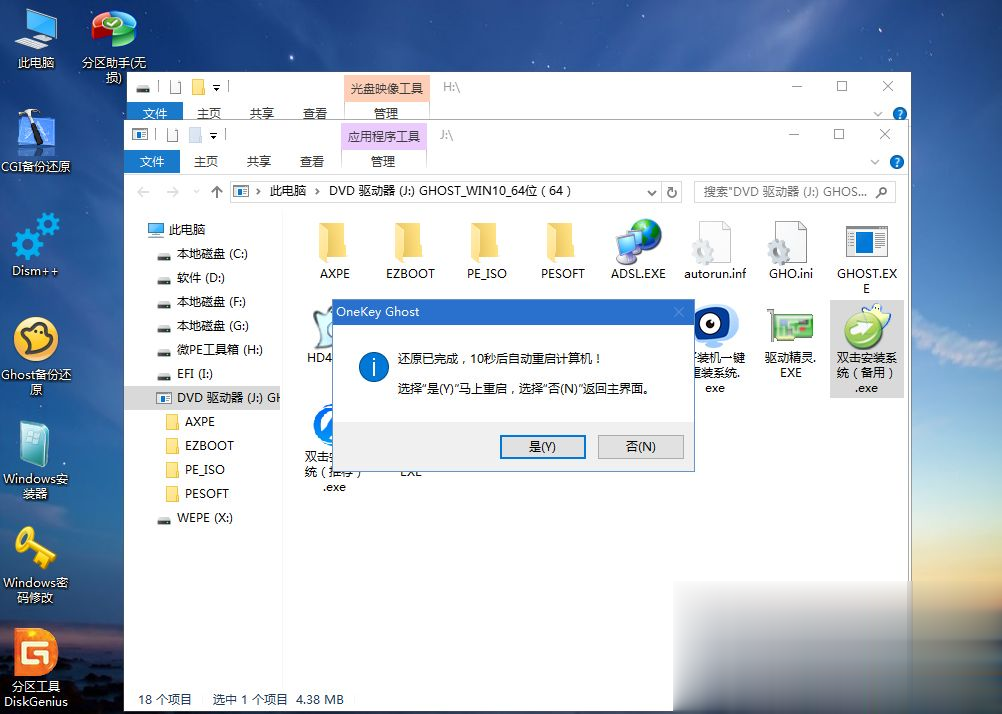Screen dimensions: 1002x714
Task: Open 文件 menu in H:\ window
Action: 155,113
